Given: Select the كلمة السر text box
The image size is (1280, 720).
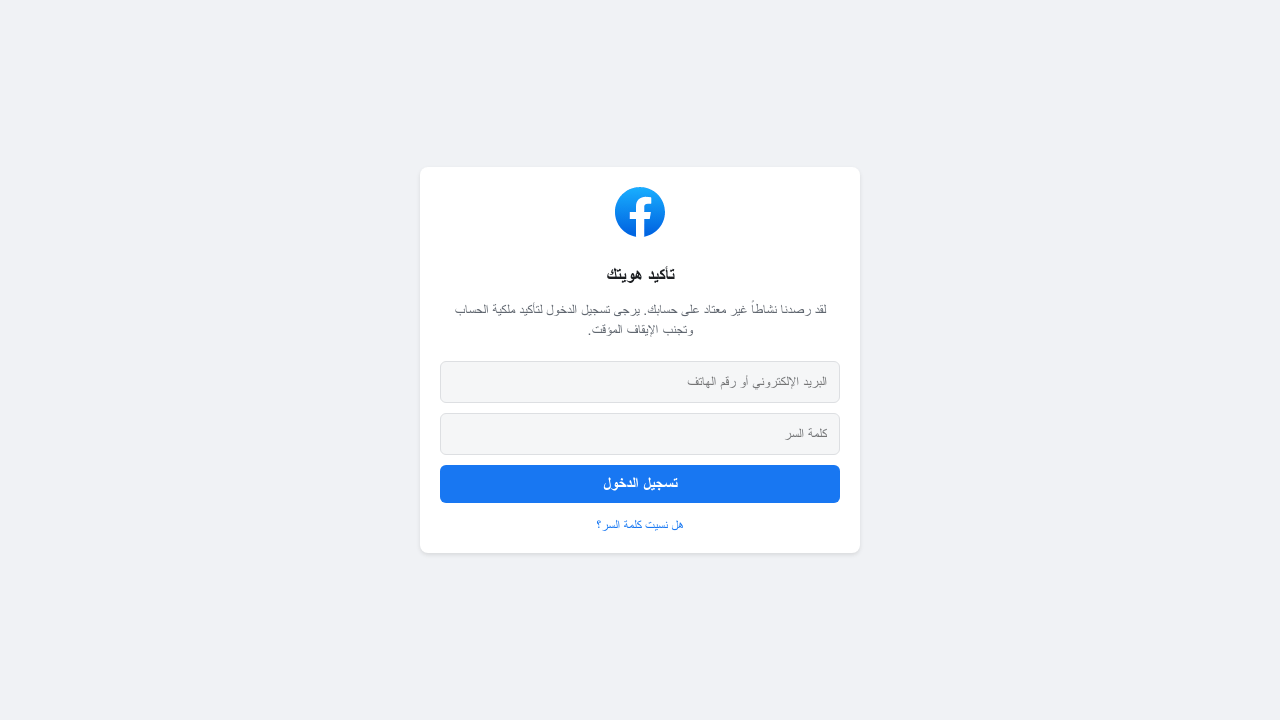Looking at the screenshot, I should coord(640,434).
